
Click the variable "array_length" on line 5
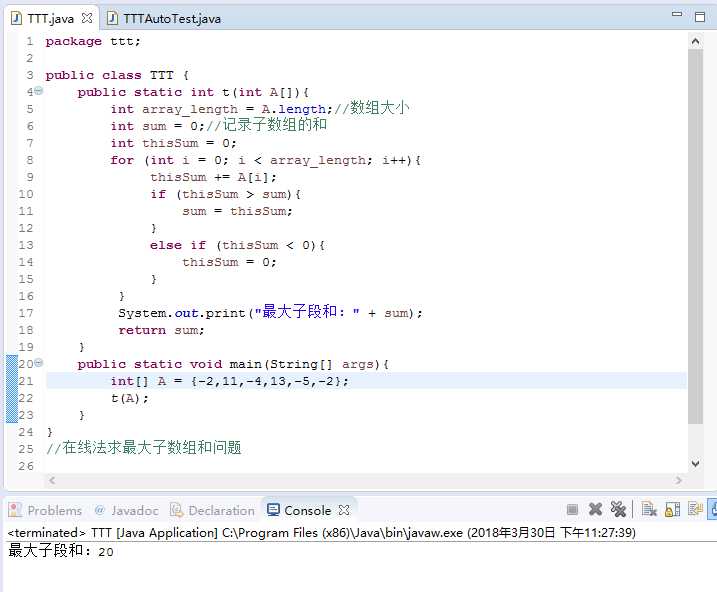tap(190, 110)
